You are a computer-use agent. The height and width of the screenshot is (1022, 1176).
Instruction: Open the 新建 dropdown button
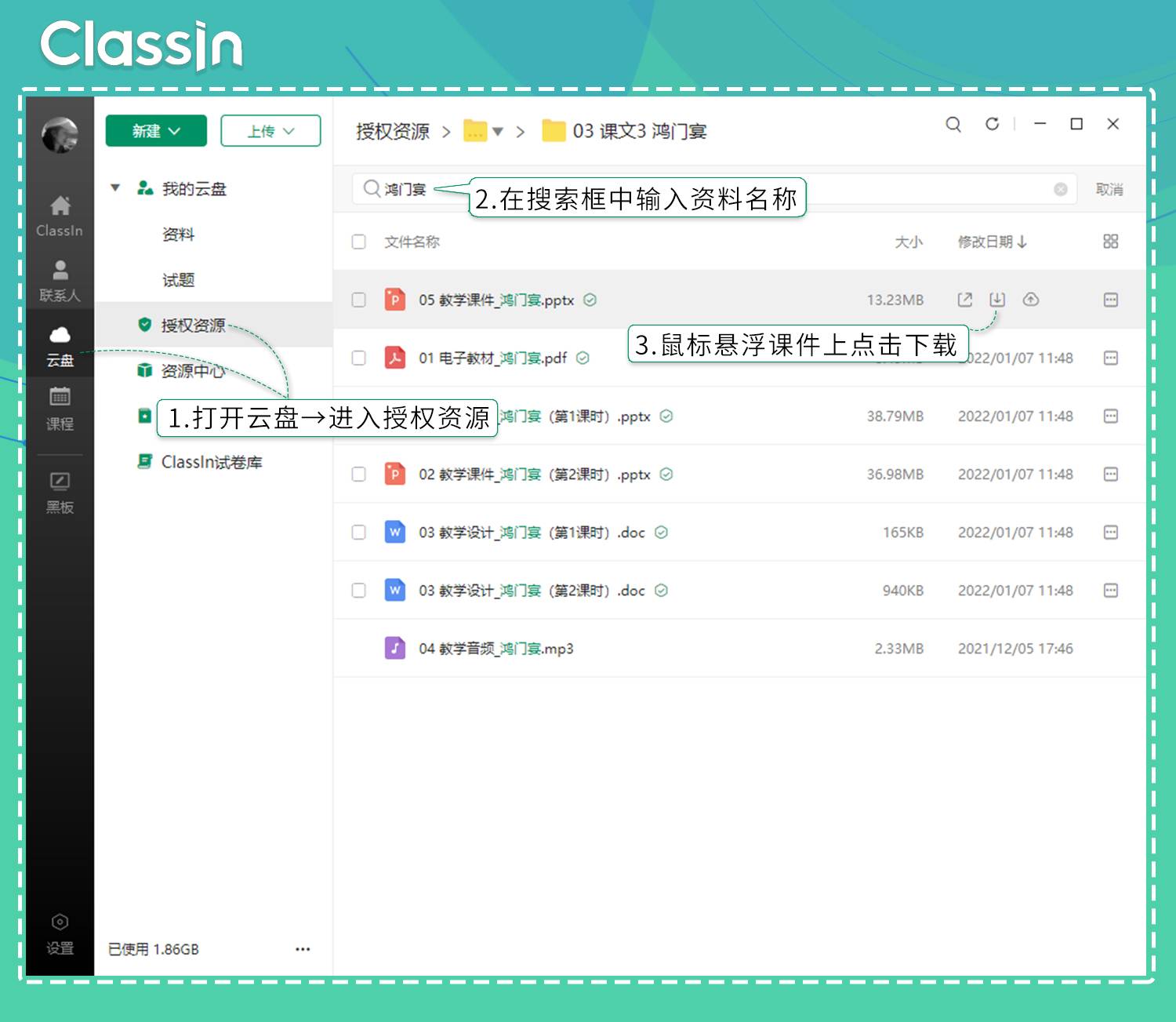(156, 131)
